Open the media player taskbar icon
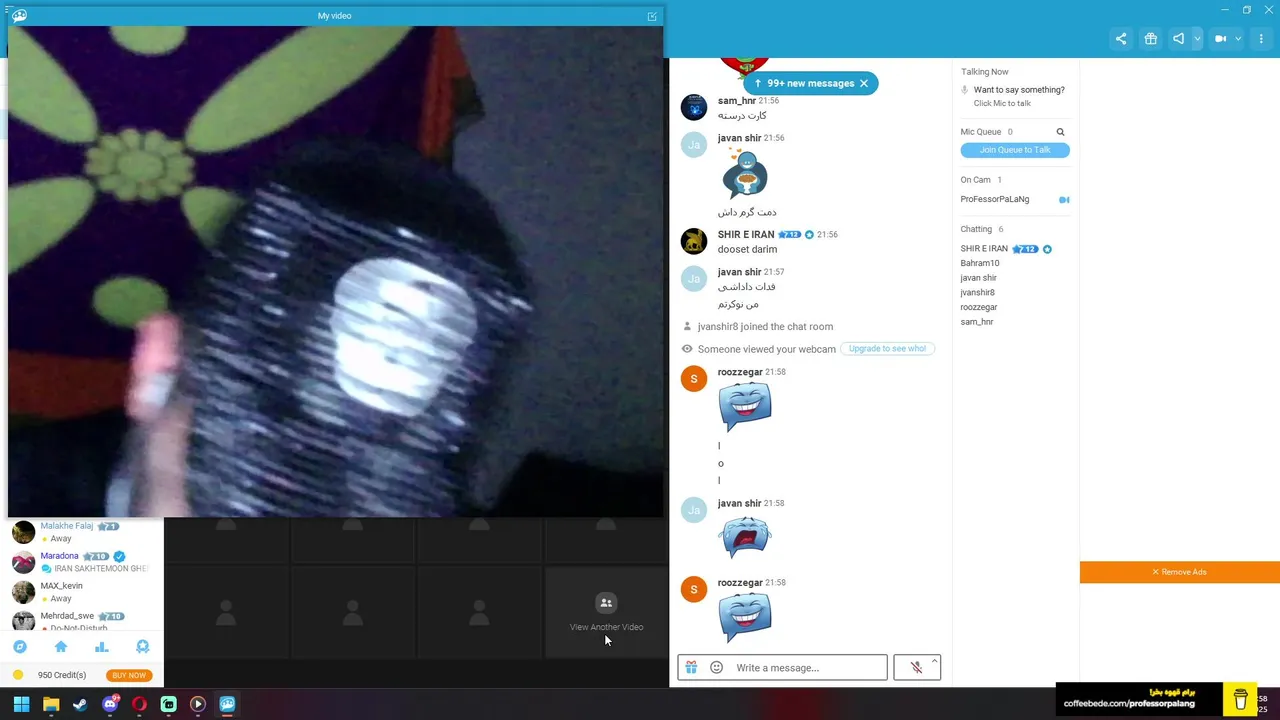This screenshot has width=1280, height=720. tap(198, 704)
